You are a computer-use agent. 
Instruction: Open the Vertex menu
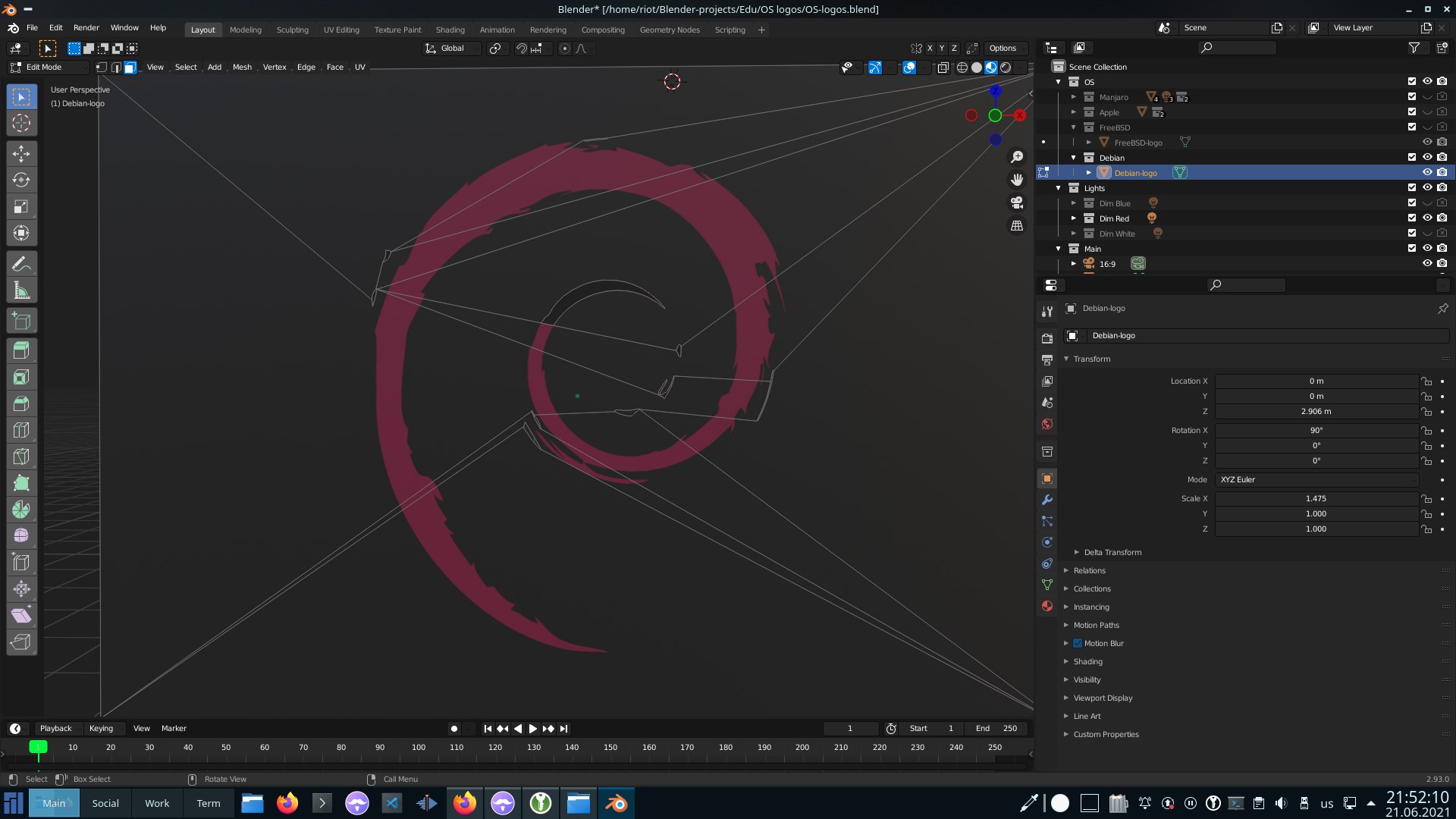coord(275,67)
